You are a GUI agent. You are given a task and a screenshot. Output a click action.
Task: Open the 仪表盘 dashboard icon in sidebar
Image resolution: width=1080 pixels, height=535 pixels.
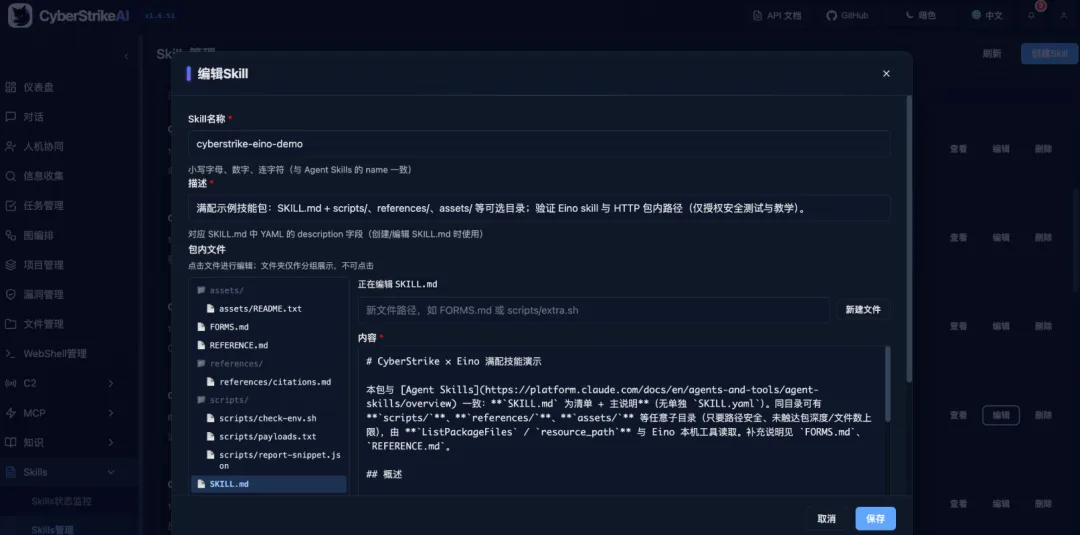(10, 87)
